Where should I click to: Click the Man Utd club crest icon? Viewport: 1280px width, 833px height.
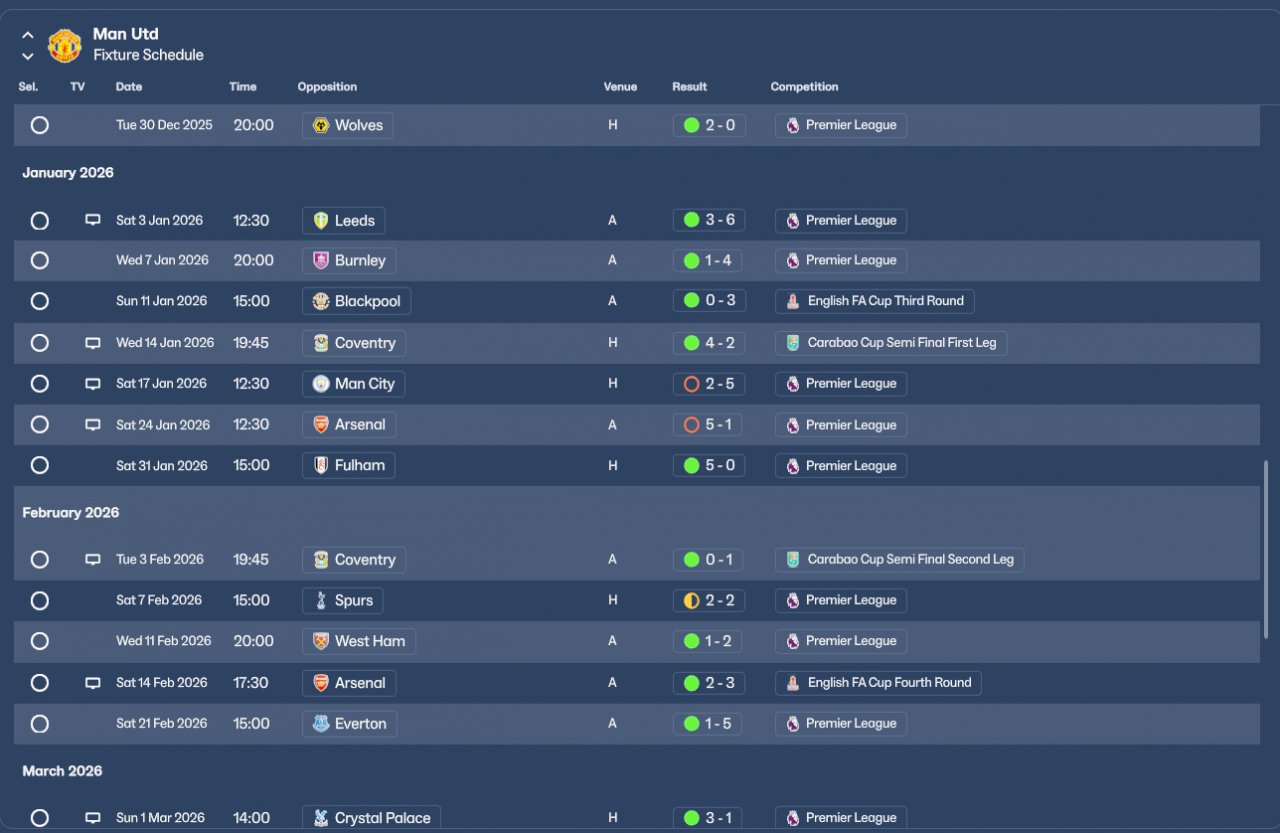[x=65, y=45]
